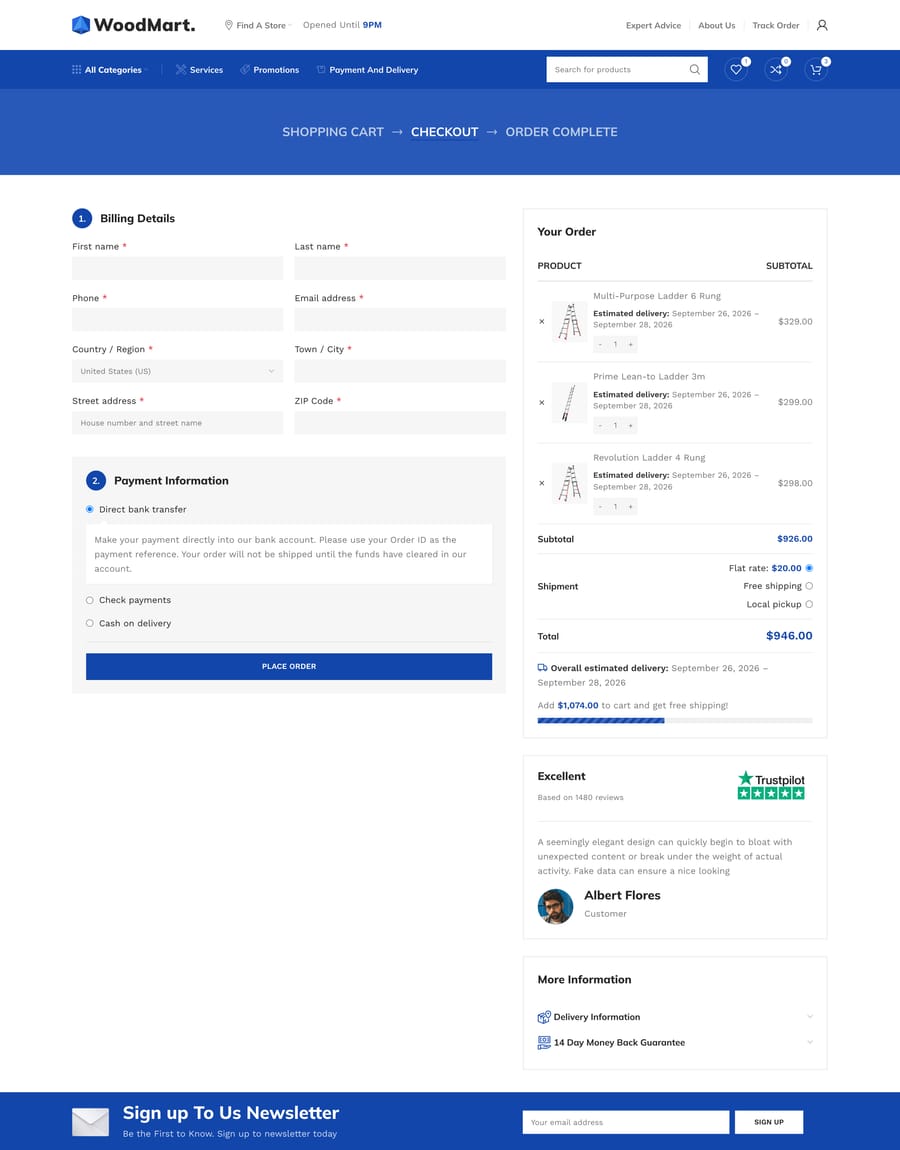900x1150 pixels.
Task: Remove Revolution Ladder 4 Rung from order
Action: coord(542,483)
